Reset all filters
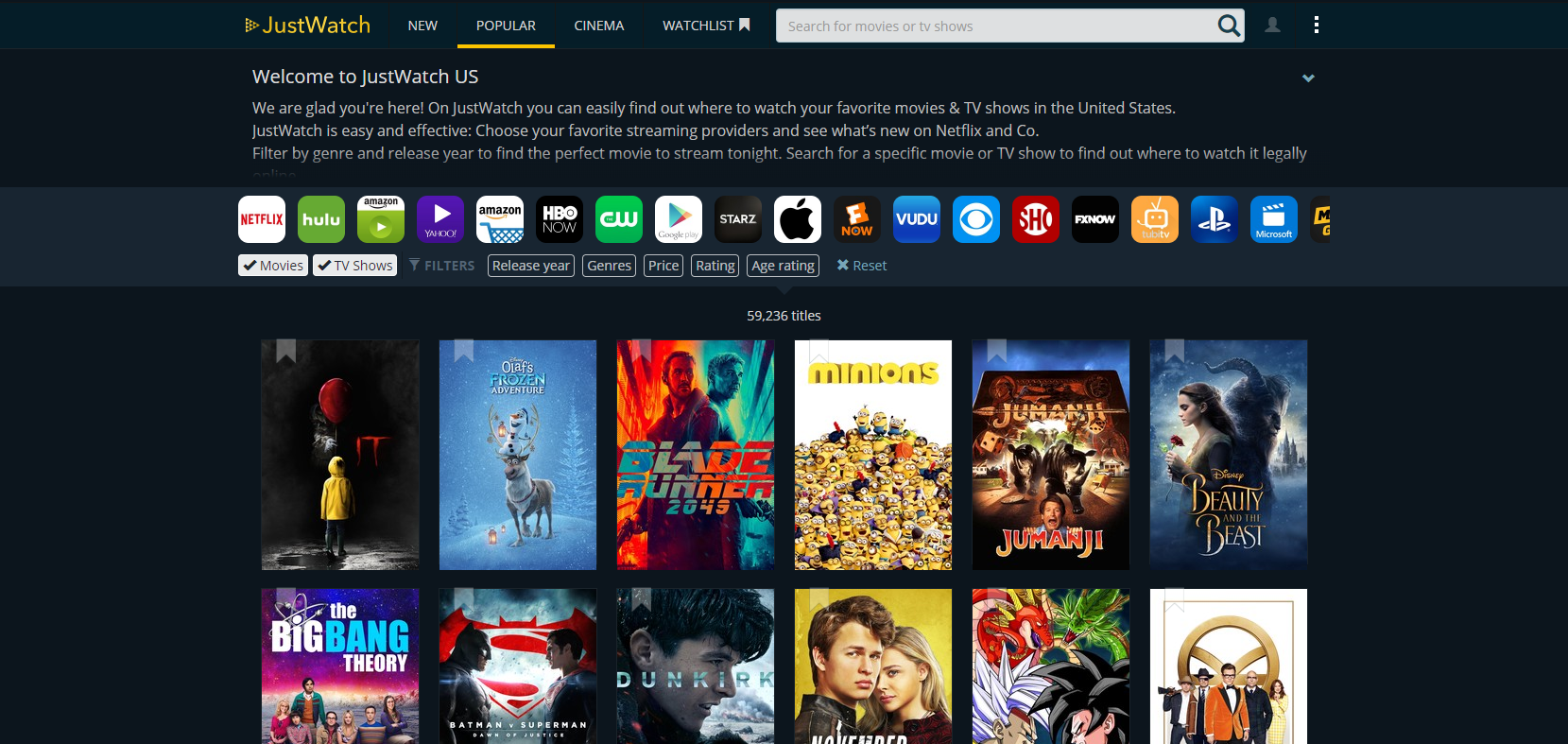 pyautogui.click(x=861, y=266)
